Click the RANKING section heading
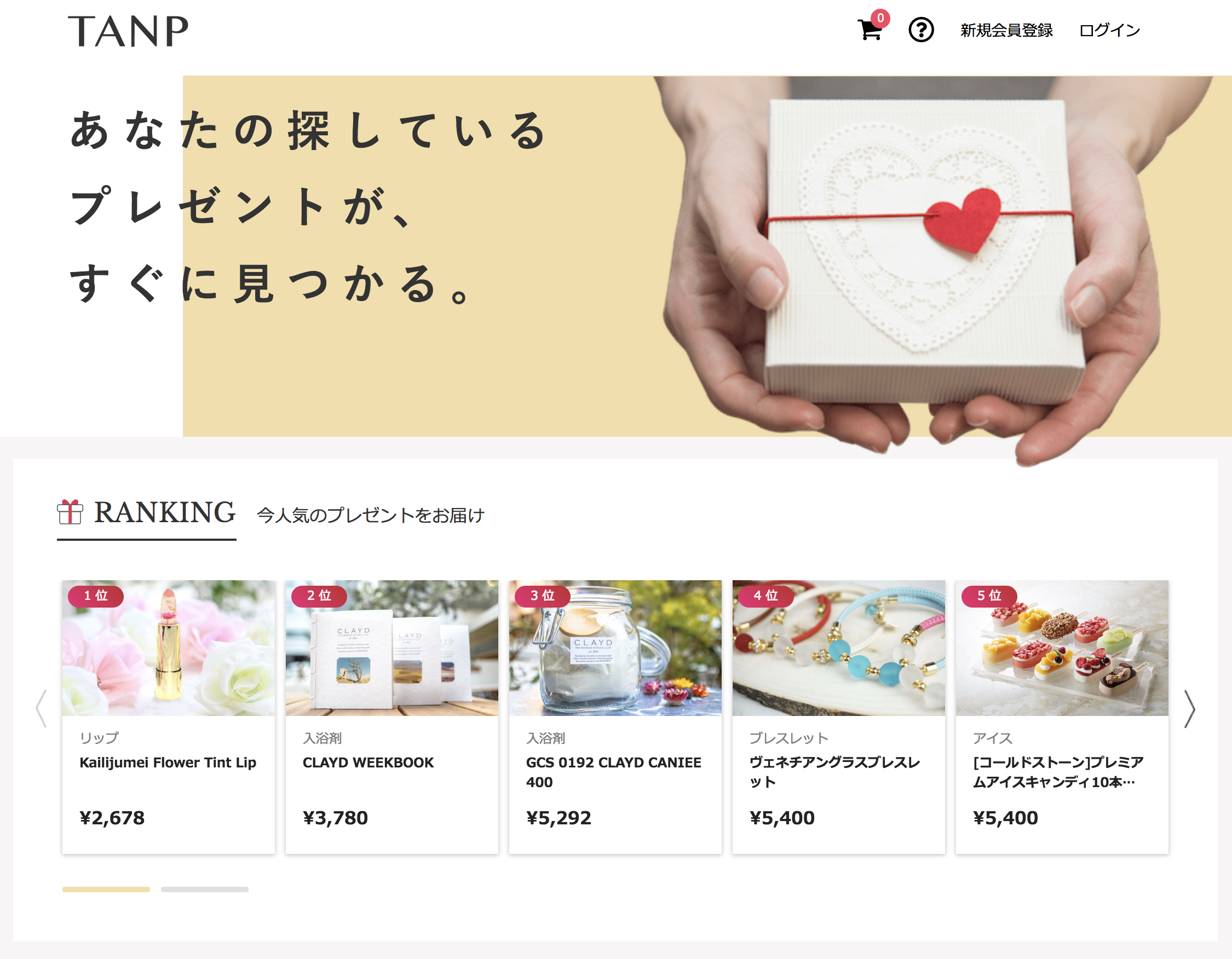 pos(164,512)
